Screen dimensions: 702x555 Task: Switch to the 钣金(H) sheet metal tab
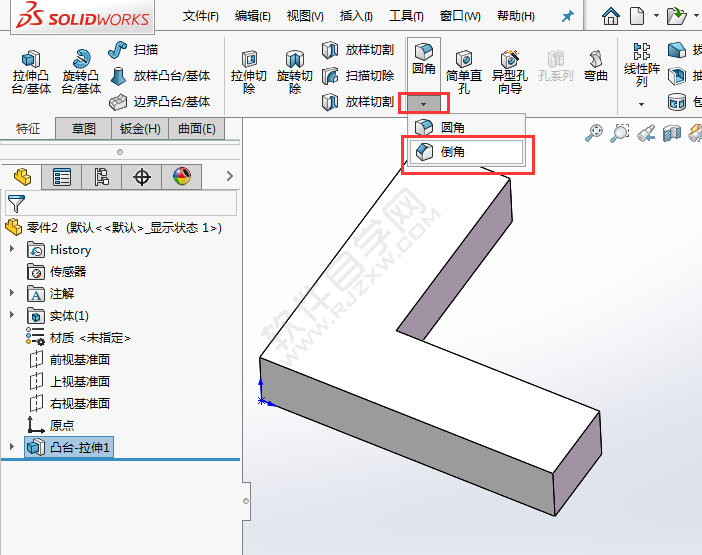coord(140,129)
